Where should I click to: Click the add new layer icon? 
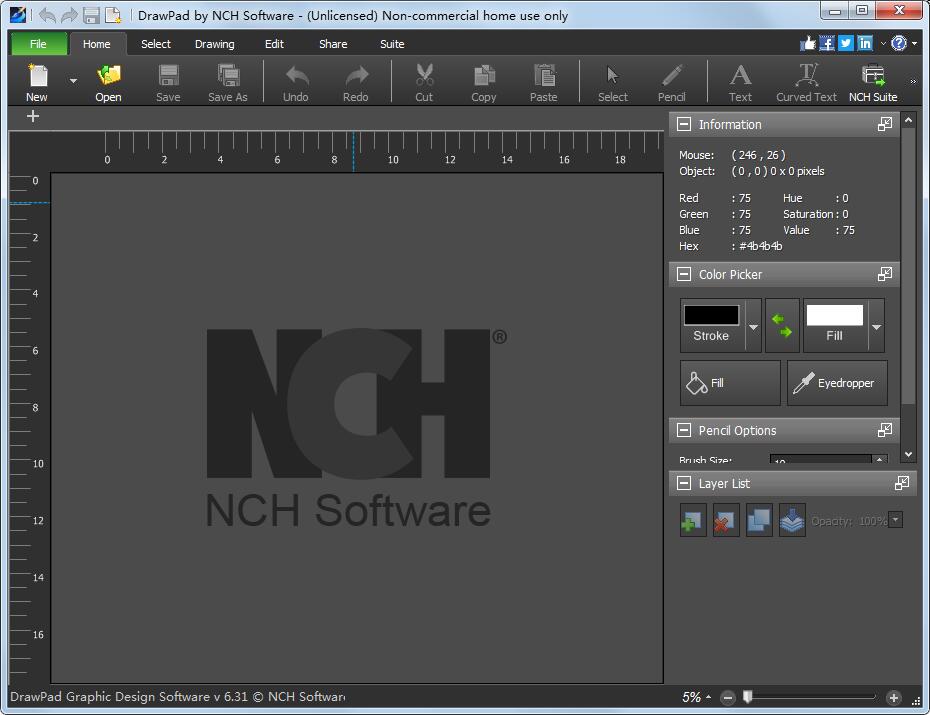point(693,521)
